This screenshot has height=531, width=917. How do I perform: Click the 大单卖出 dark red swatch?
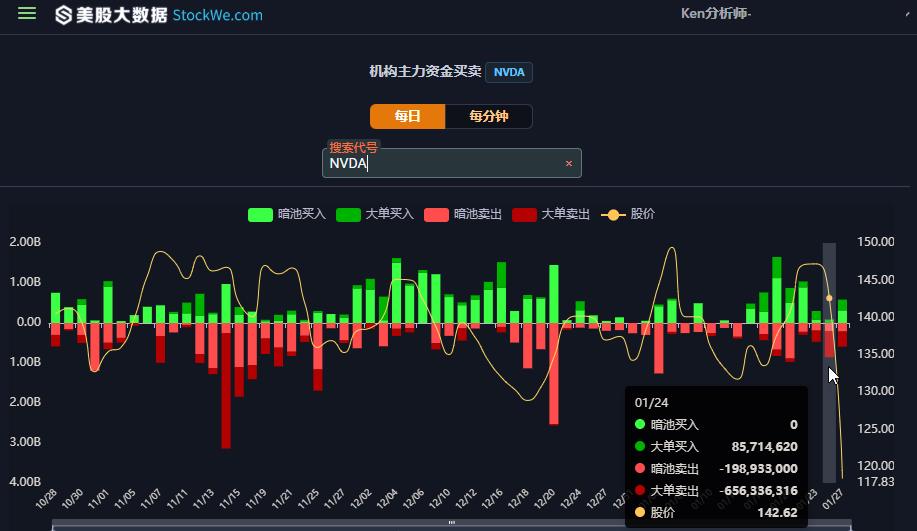(524, 215)
